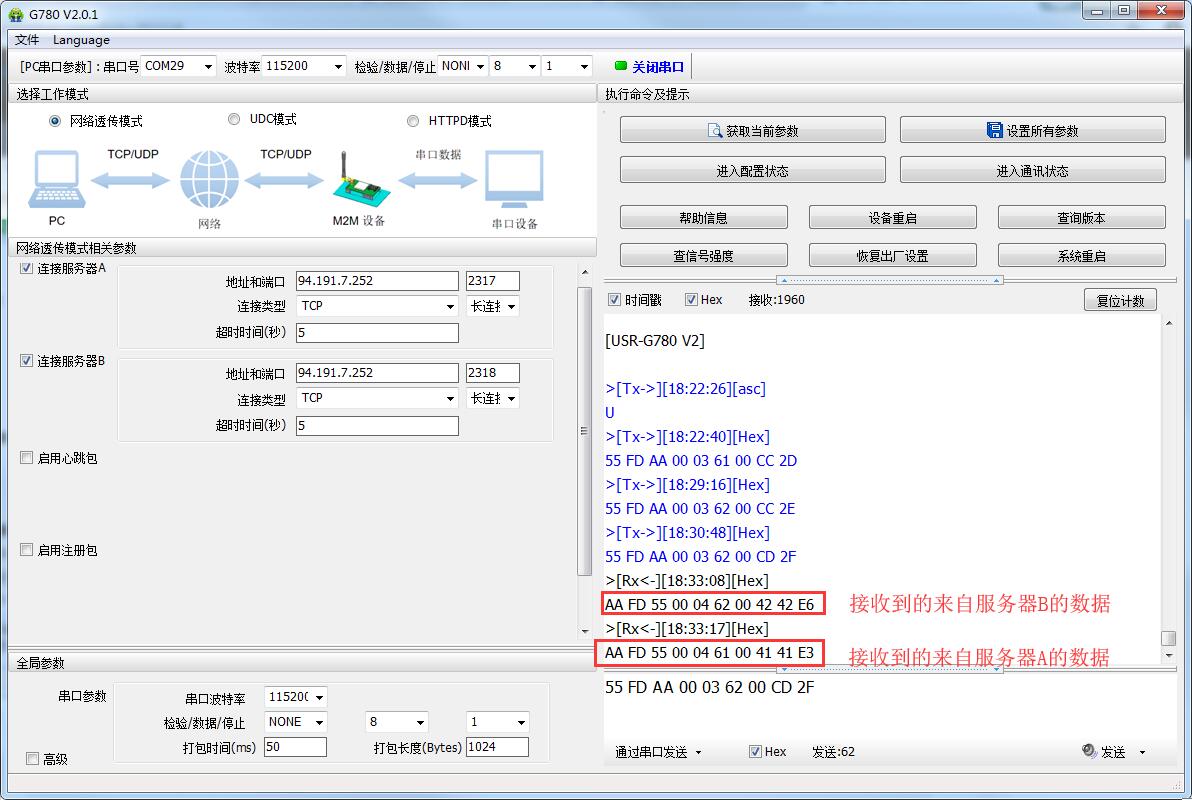Toggle the 时间戳 checkbox
The image size is (1192, 800).
point(615,300)
